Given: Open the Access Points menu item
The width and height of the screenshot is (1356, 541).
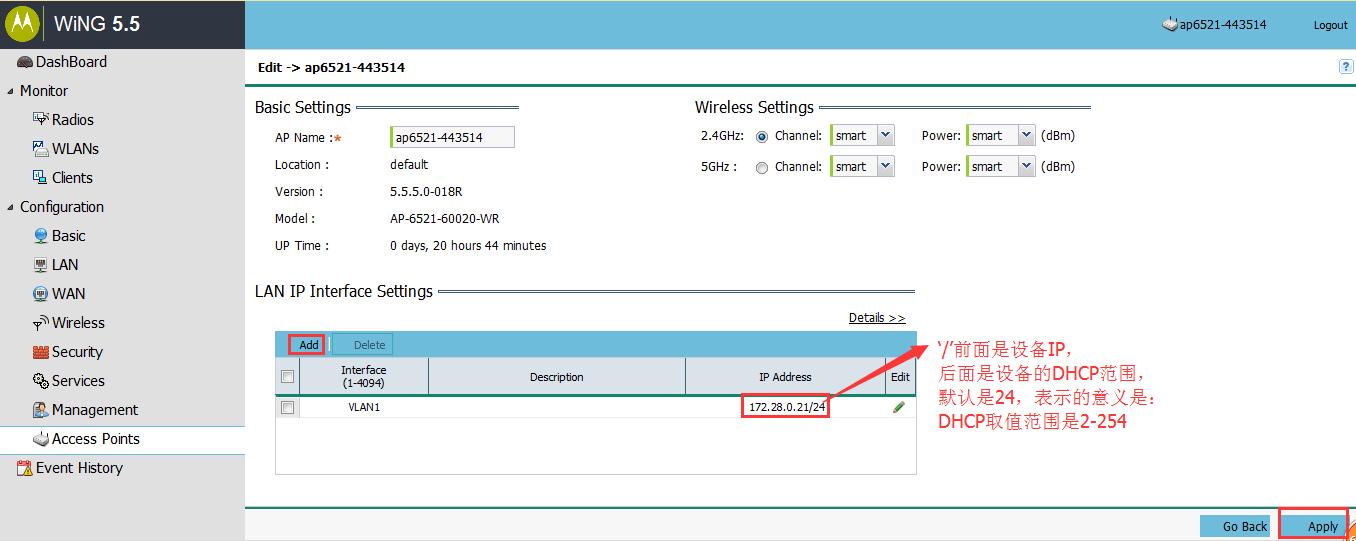Looking at the screenshot, I should (x=95, y=439).
